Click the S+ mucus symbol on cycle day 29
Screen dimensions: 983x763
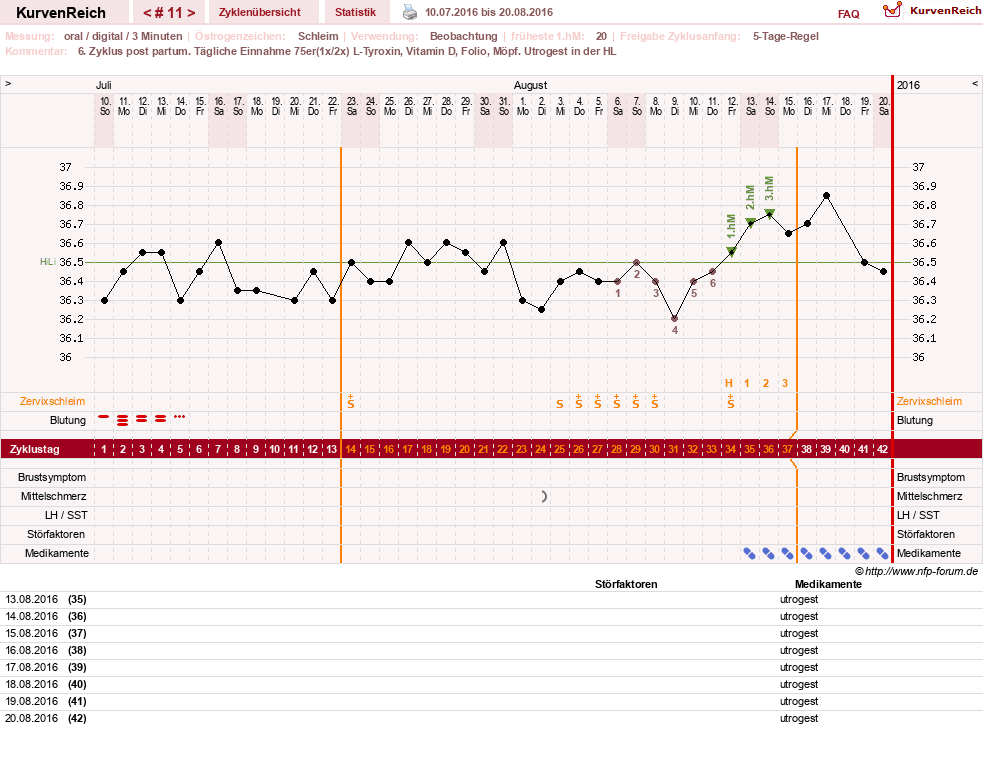(636, 402)
